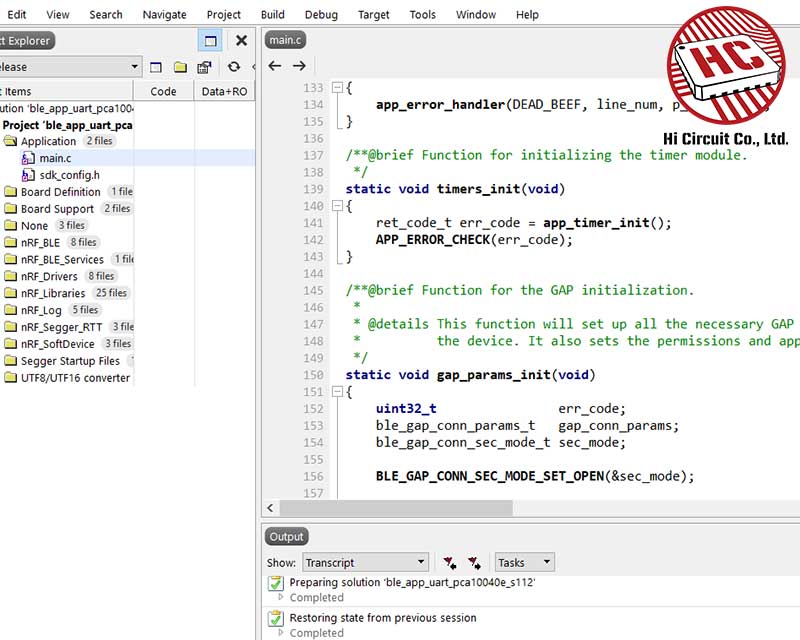Open the Build menu
The width and height of the screenshot is (800, 640).
[x=272, y=14]
